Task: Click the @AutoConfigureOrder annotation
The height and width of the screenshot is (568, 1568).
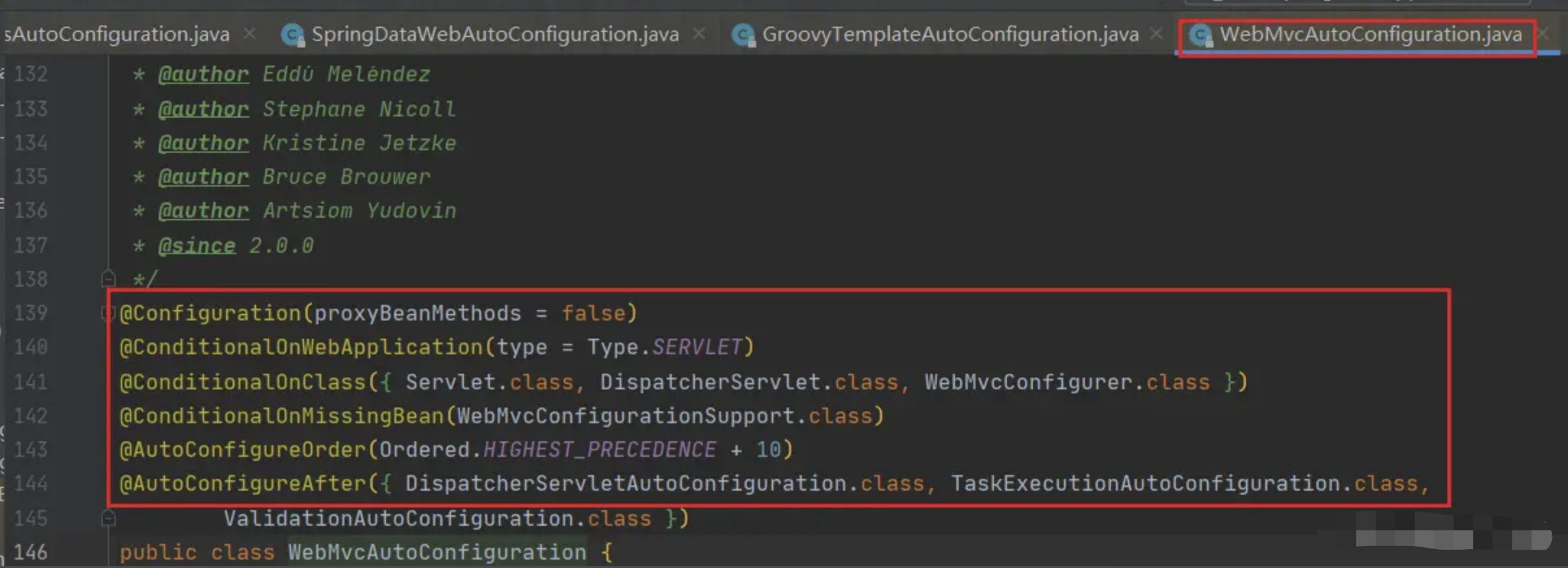Action: click(243, 450)
